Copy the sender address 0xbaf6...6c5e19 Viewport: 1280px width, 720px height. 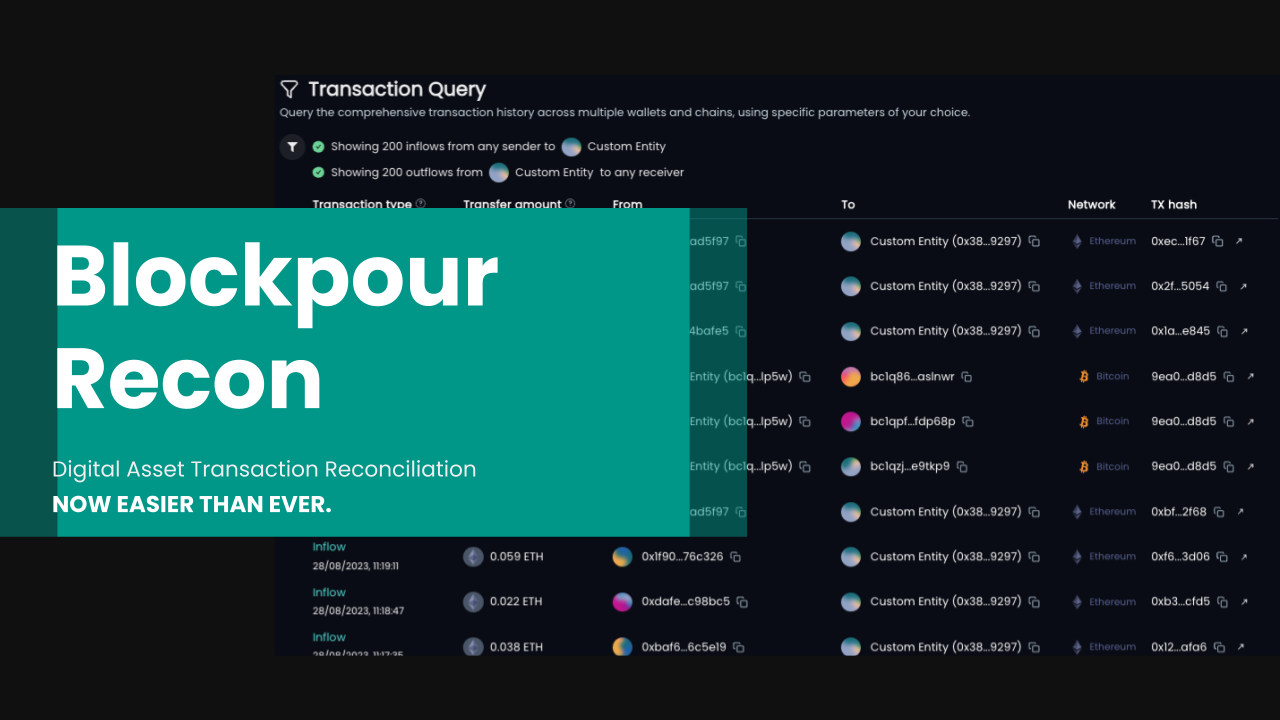click(738, 647)
